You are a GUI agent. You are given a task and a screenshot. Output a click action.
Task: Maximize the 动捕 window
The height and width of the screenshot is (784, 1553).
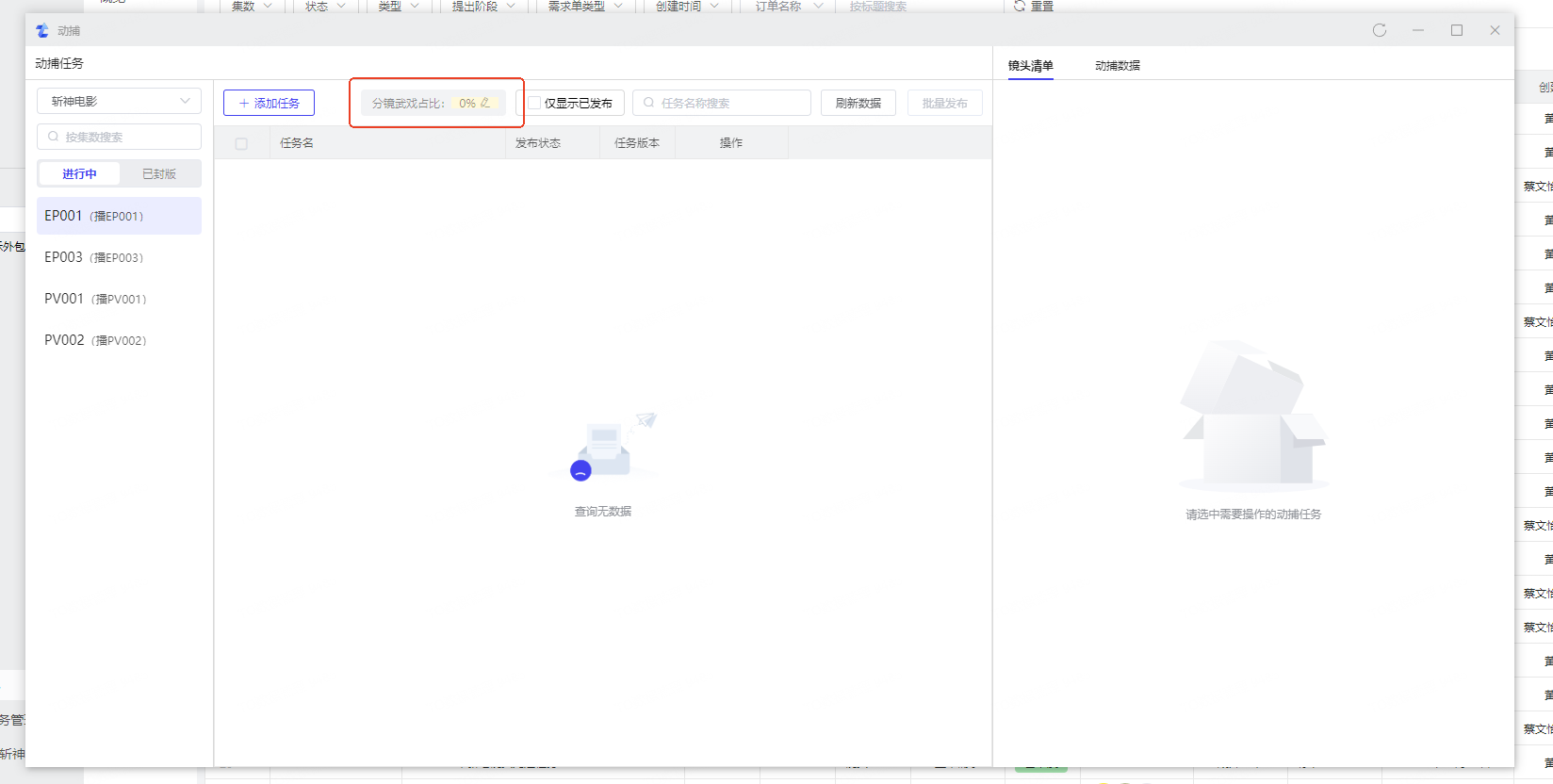point(1457,30)
